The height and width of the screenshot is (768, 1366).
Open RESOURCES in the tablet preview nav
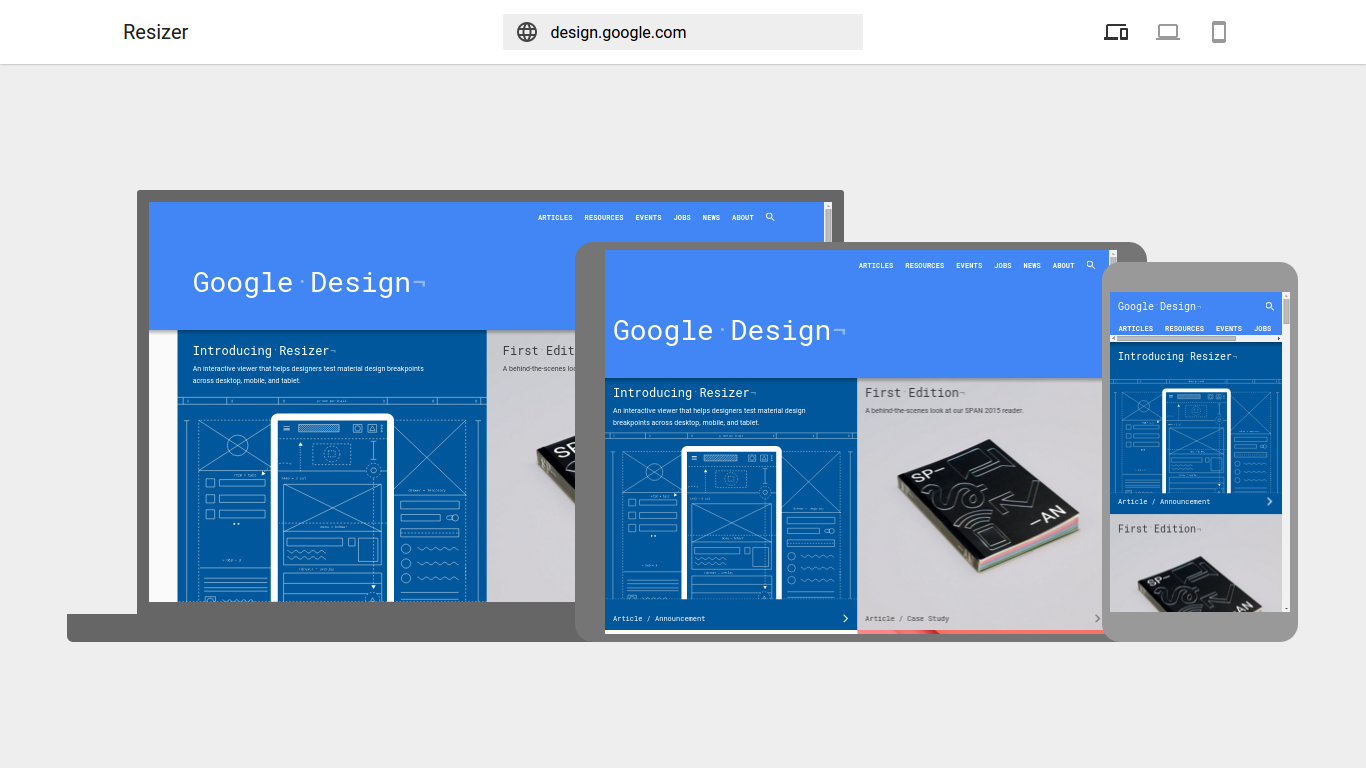coord(925,266)
